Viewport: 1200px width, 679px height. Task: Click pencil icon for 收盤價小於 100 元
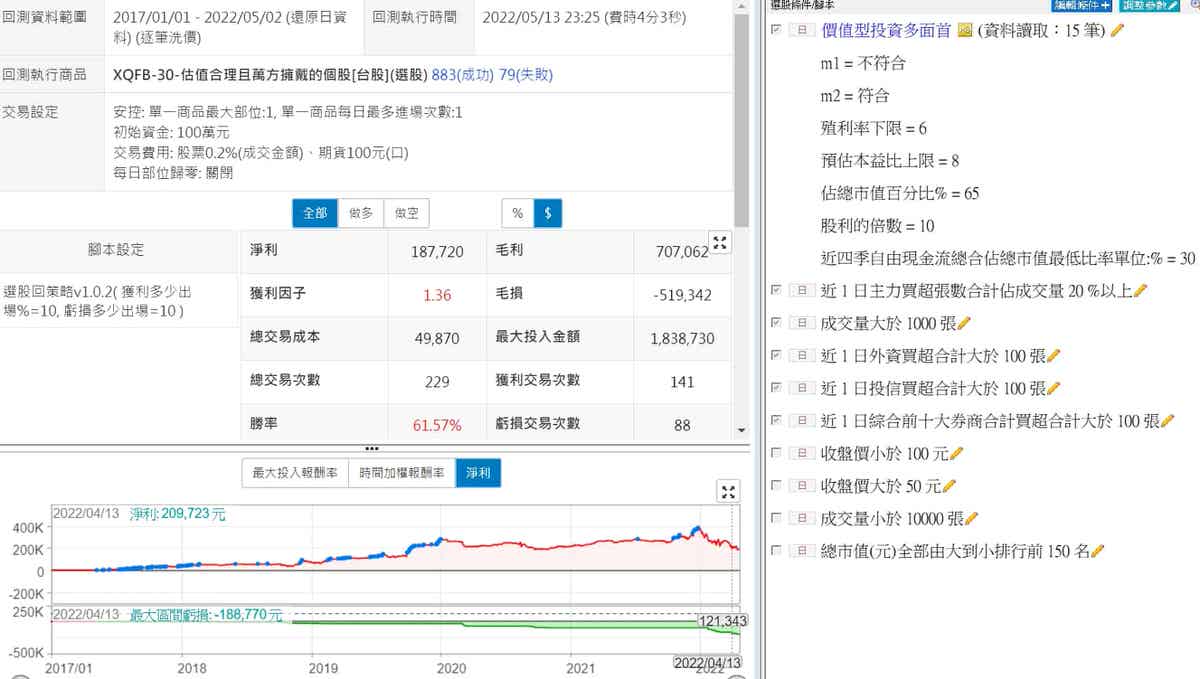click(956, 454)
